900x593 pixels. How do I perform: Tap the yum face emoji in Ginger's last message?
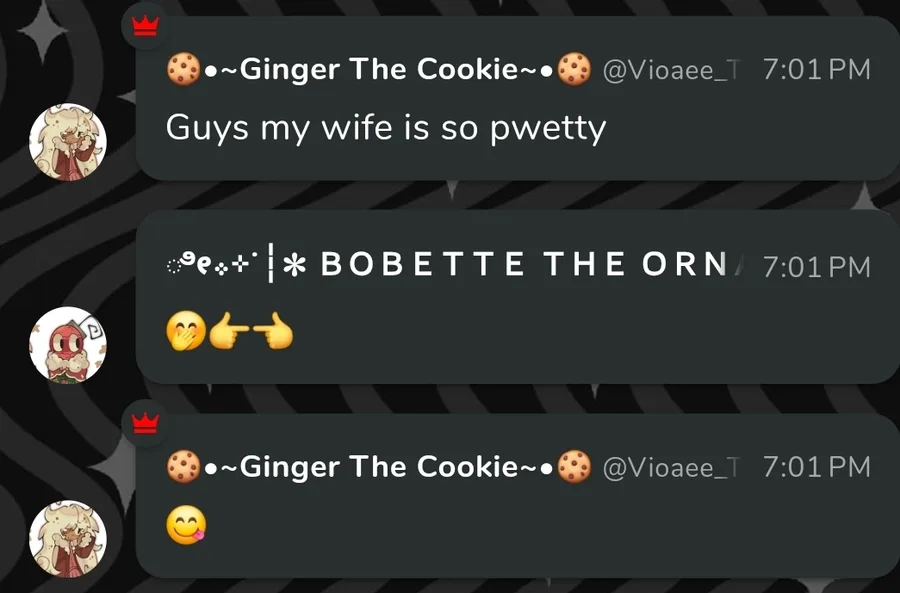(x=186, y=527)
